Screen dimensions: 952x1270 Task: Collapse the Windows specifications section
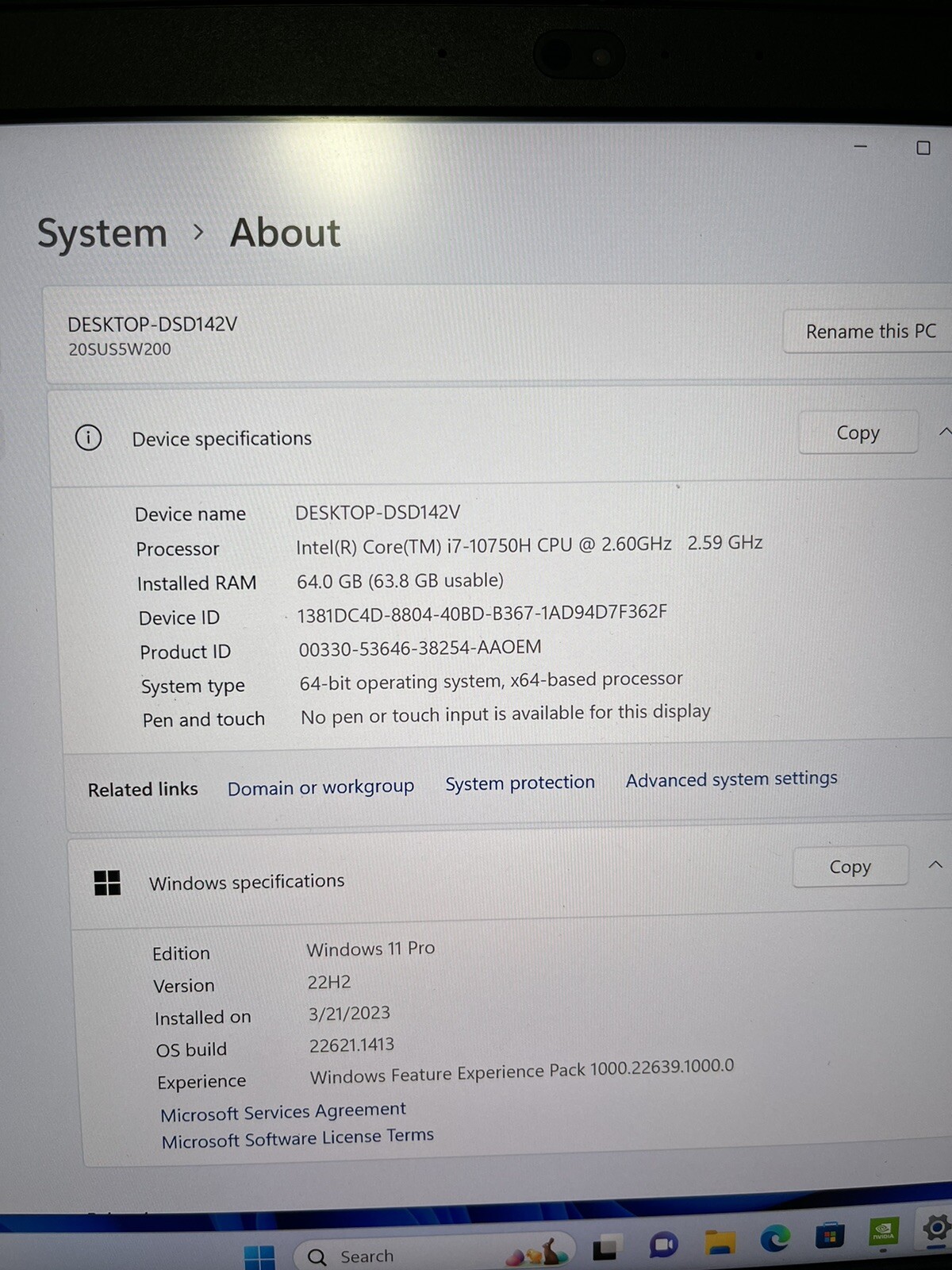click(935, 864)
